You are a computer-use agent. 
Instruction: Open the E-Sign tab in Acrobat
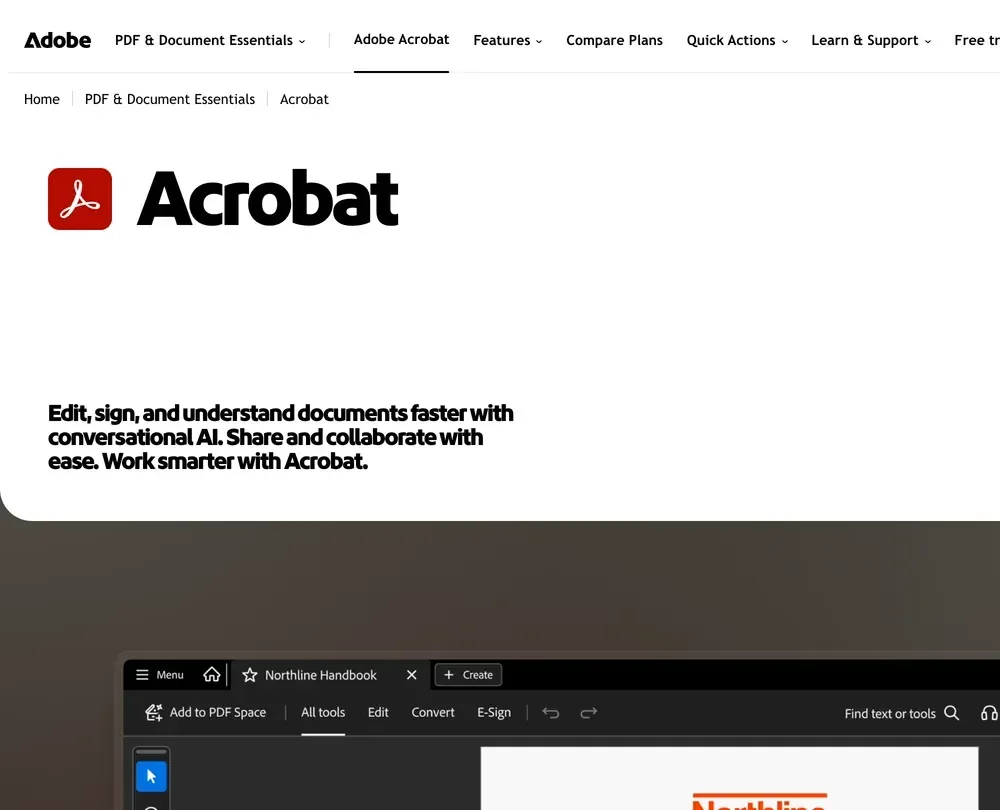click(x=494, y=712)
